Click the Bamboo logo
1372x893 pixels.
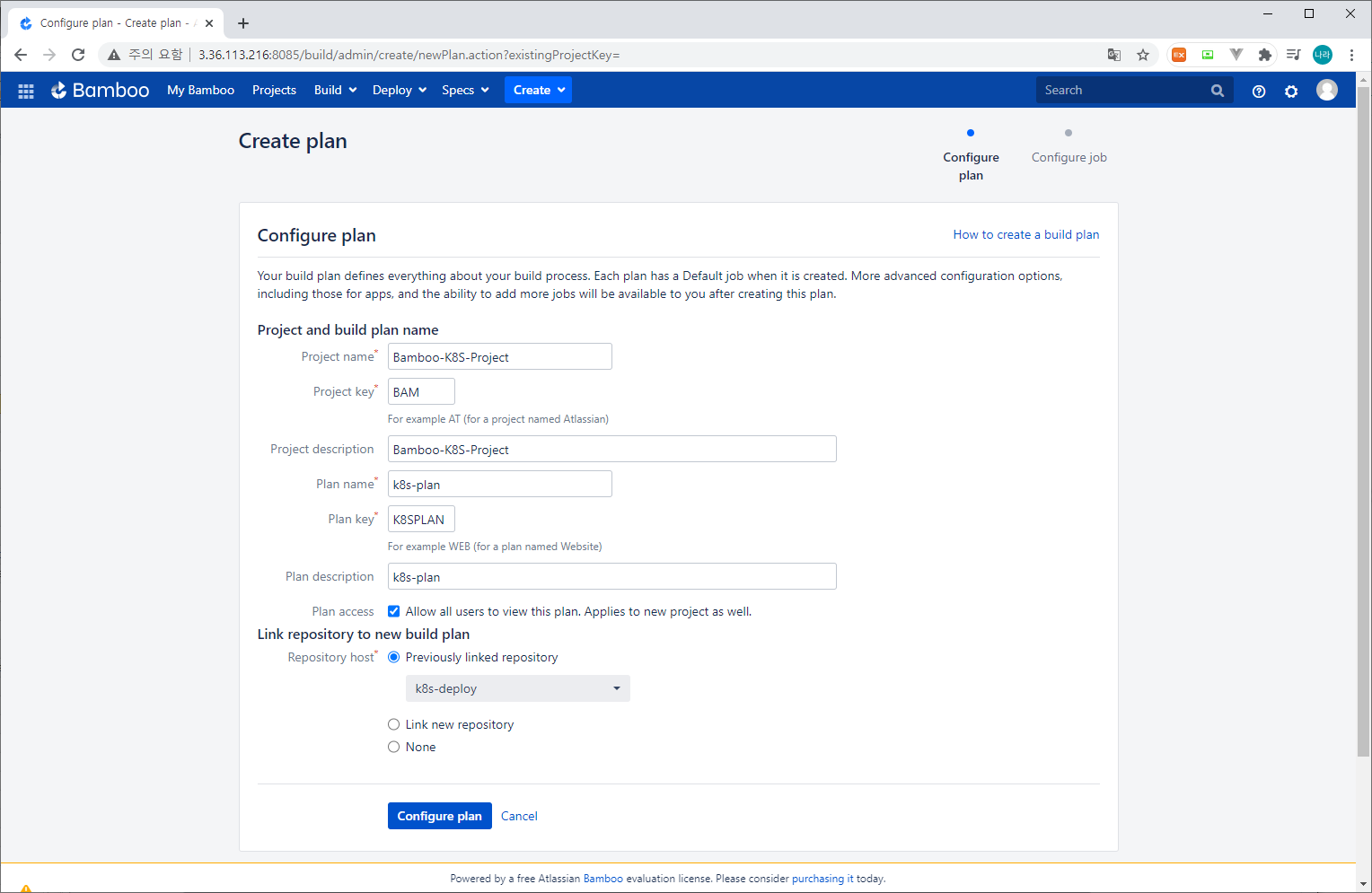pyautogui.click(x=100, y=90)
